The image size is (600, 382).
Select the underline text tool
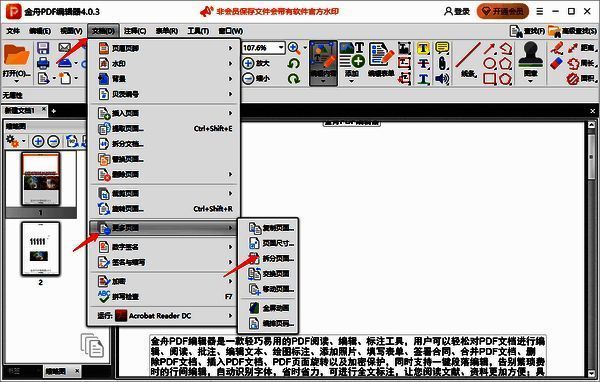pyautogui.click(x=423, y=79)
